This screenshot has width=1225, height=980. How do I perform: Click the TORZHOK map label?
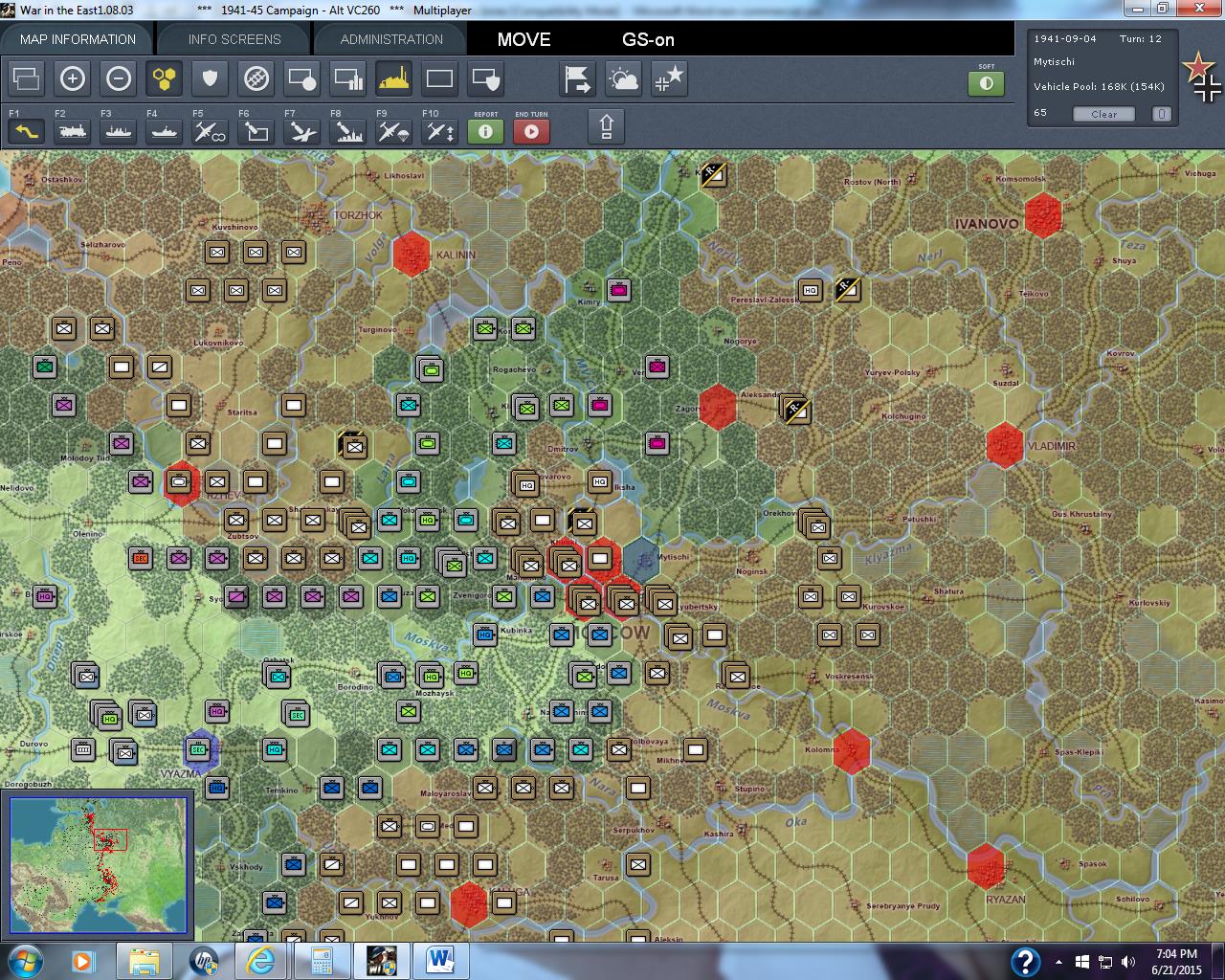pos(359,215)
